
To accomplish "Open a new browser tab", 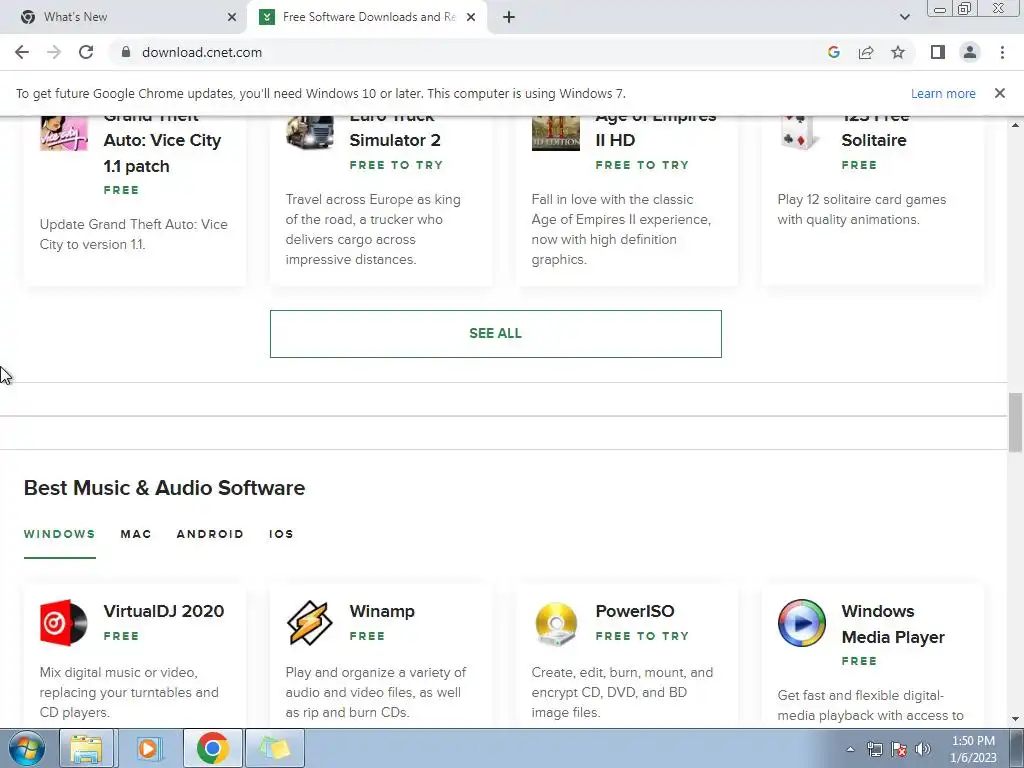I will [x=509, y=17].
